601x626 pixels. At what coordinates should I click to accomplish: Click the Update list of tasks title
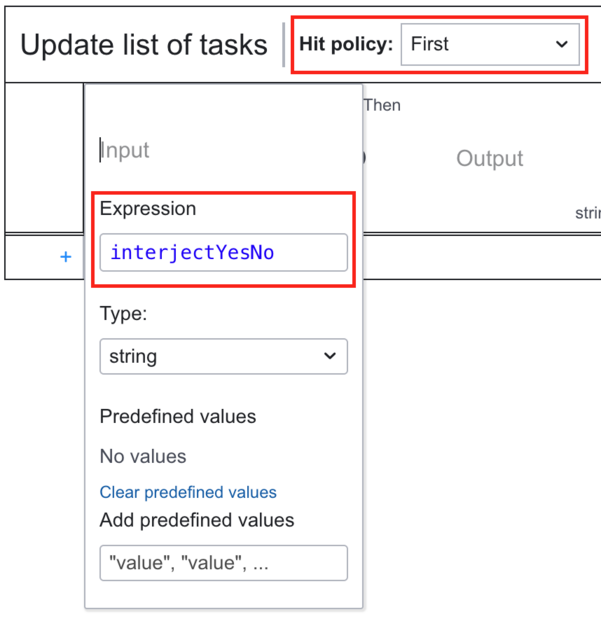pyautogui.click(x=144, y=45)
